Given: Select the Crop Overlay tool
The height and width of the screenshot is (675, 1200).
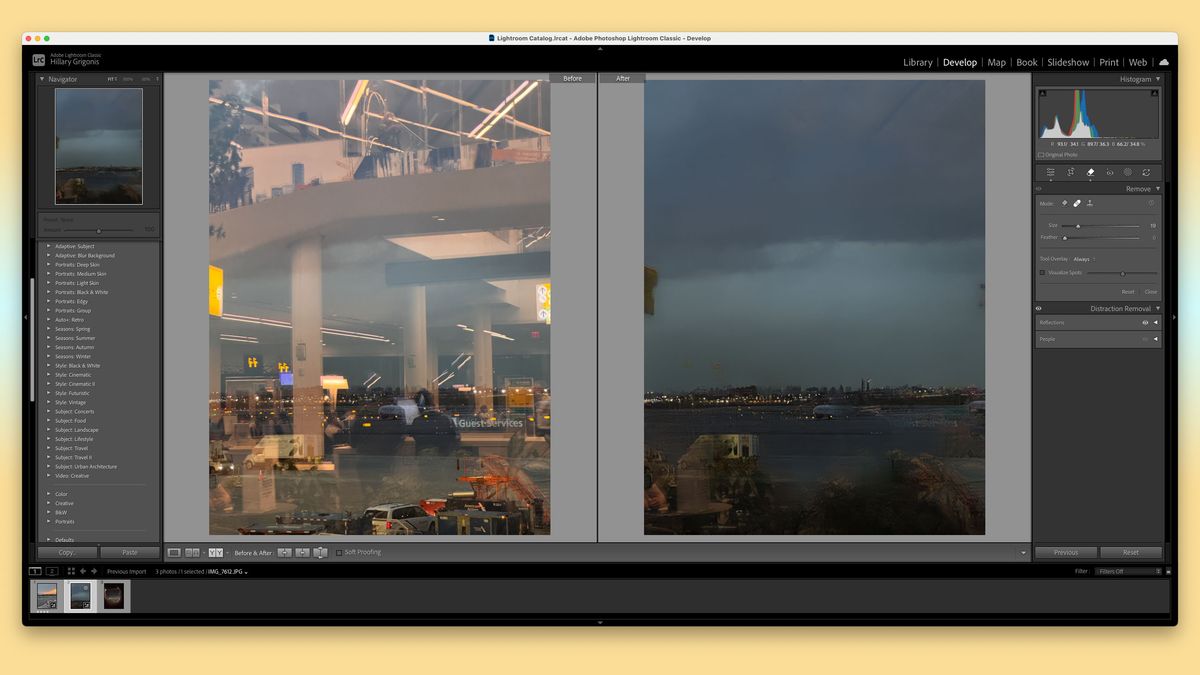Looking at the screenshot, I should click(x=1069, y=172).
